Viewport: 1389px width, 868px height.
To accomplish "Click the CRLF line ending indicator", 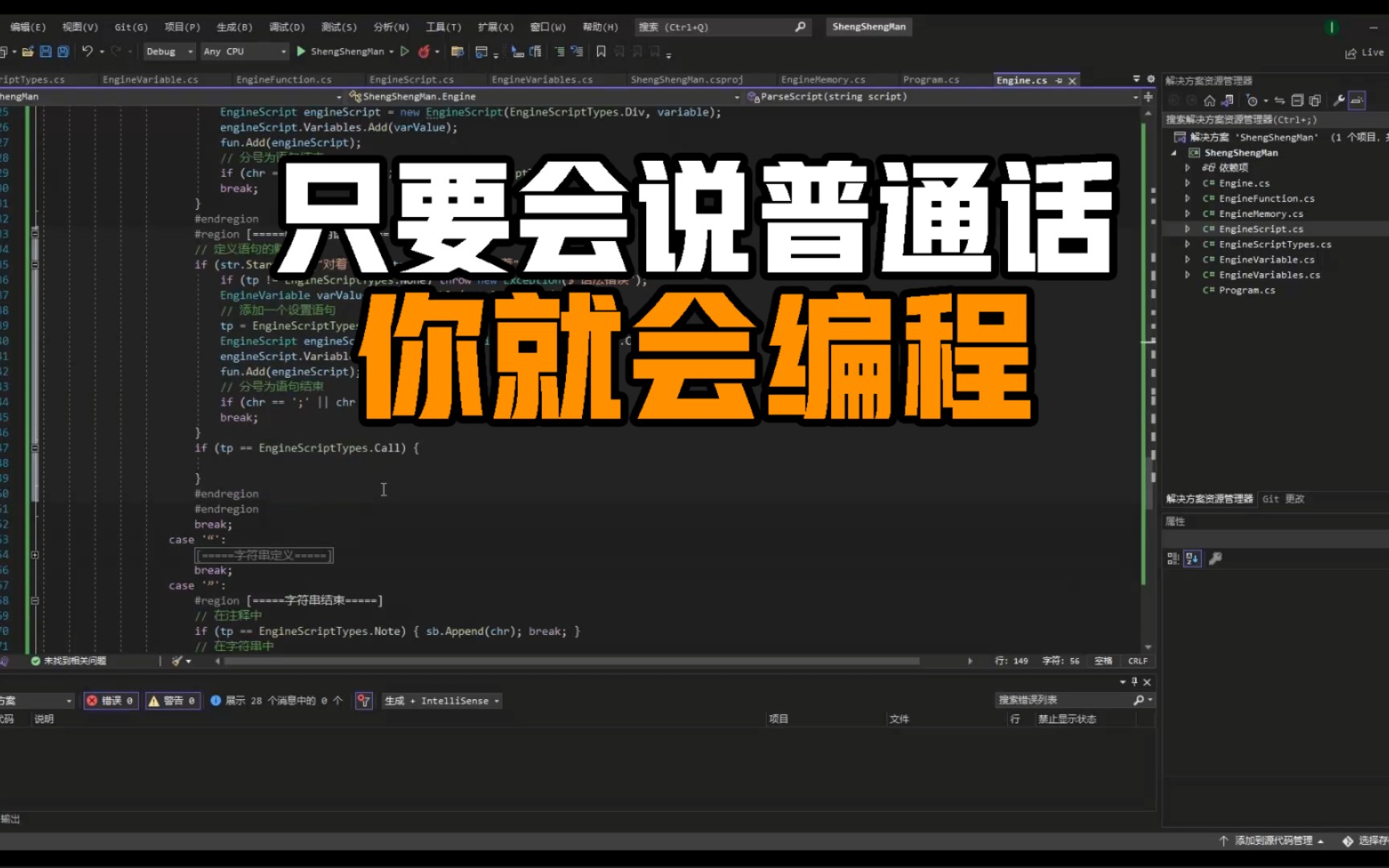I will point(1137,661).
